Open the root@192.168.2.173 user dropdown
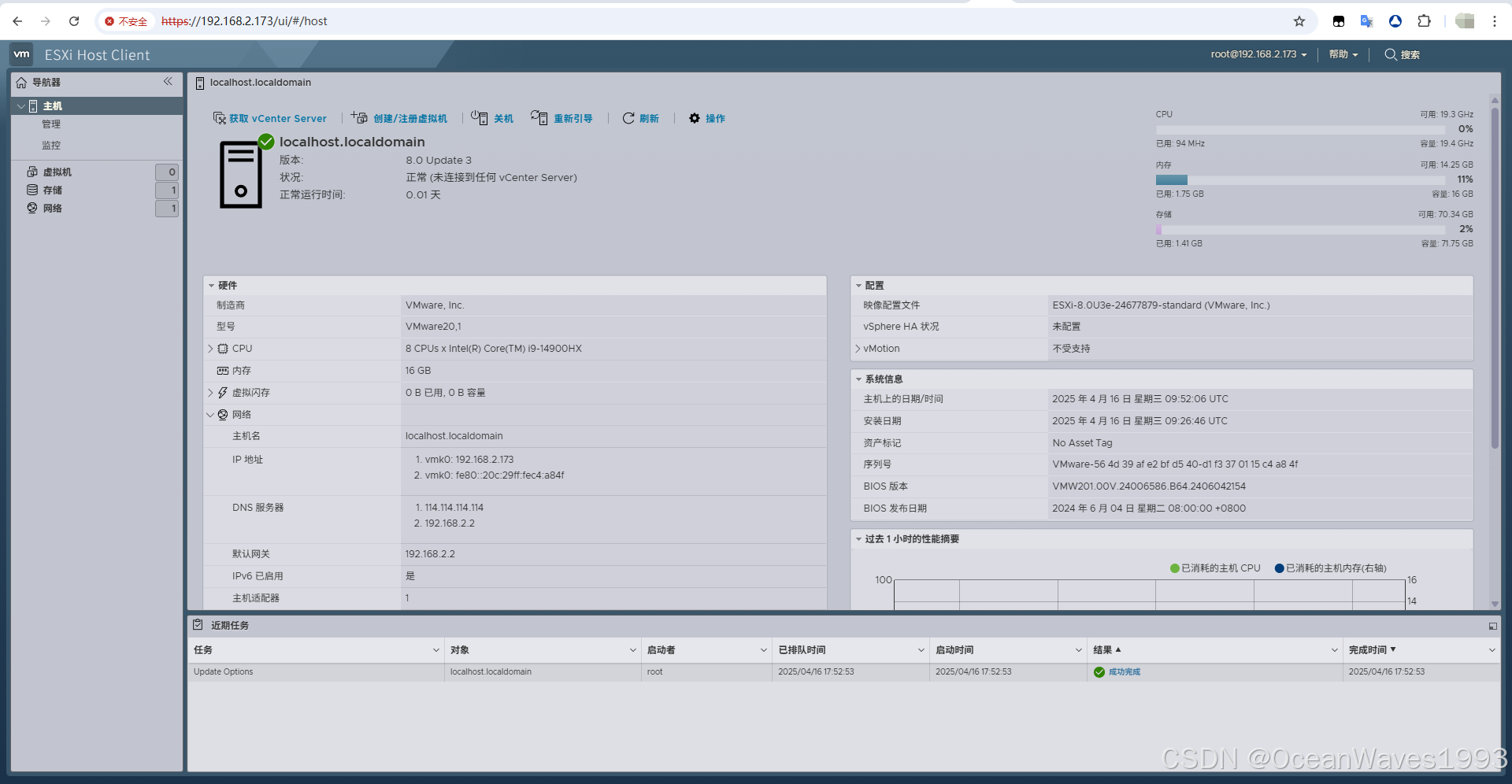The width and height of the screenshot is (1512, 784). [1258, 54]
